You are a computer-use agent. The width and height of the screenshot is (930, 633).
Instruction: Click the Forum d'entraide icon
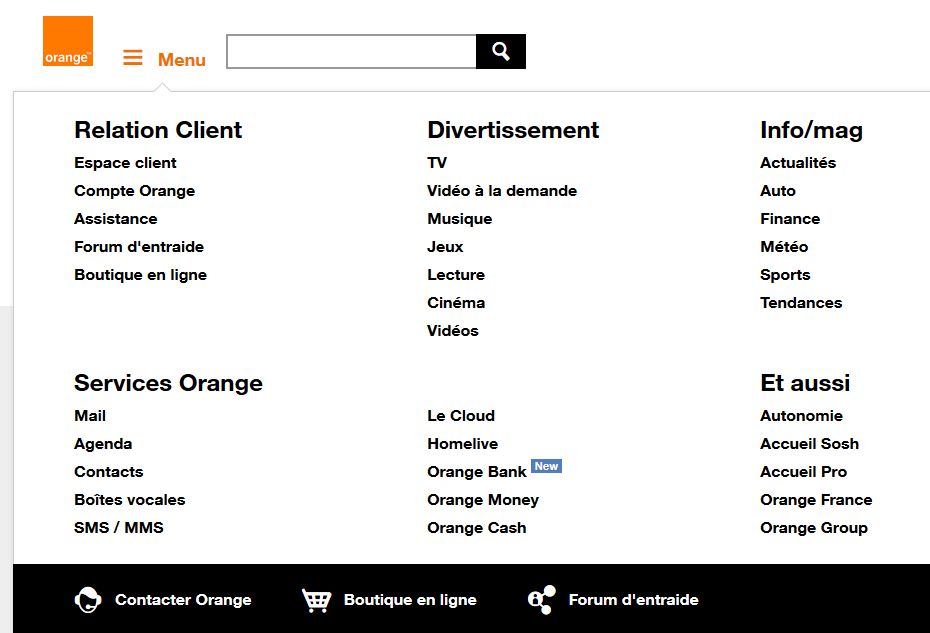[x=540, y=600]
